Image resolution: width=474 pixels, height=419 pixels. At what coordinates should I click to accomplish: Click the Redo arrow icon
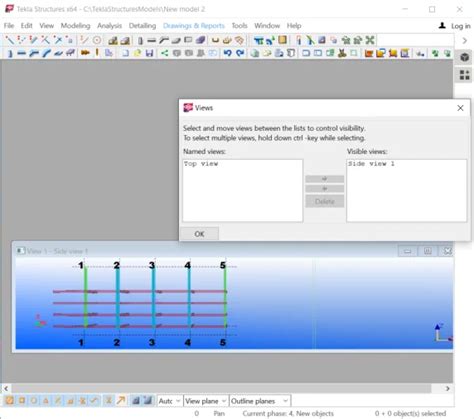[x=240, y=53]
